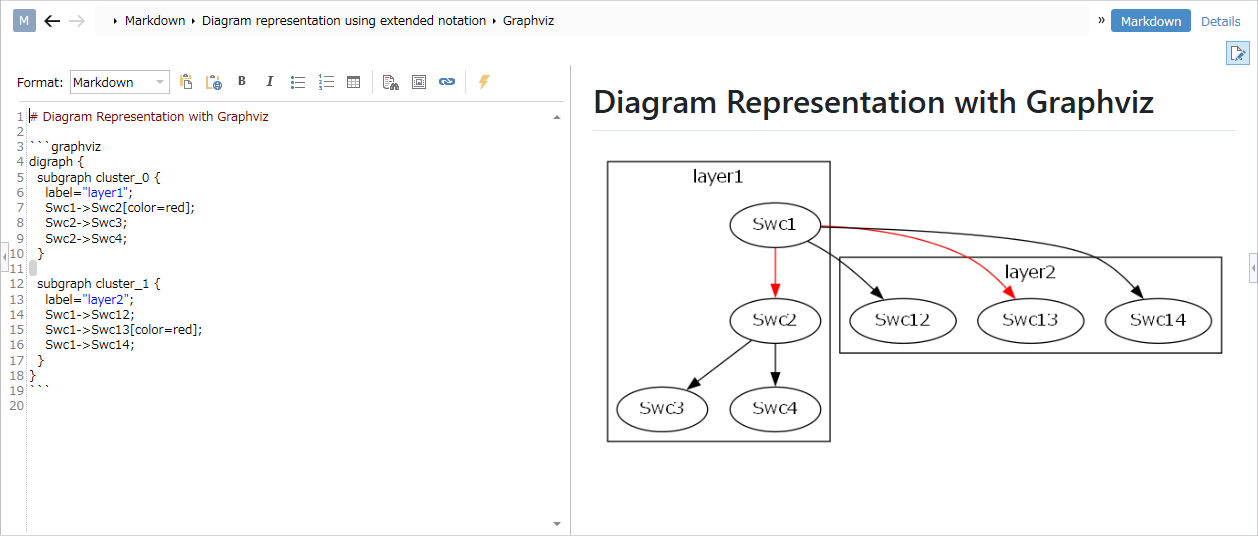Expand right side panel handle
1258x536 pixels.
click(x=1253, y=268)
